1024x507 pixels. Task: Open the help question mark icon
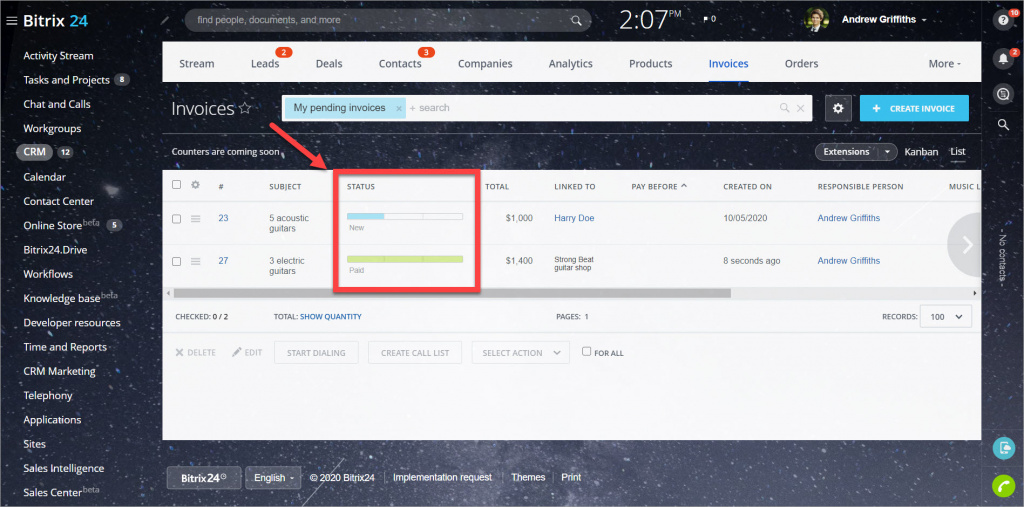click(1004, 20)
